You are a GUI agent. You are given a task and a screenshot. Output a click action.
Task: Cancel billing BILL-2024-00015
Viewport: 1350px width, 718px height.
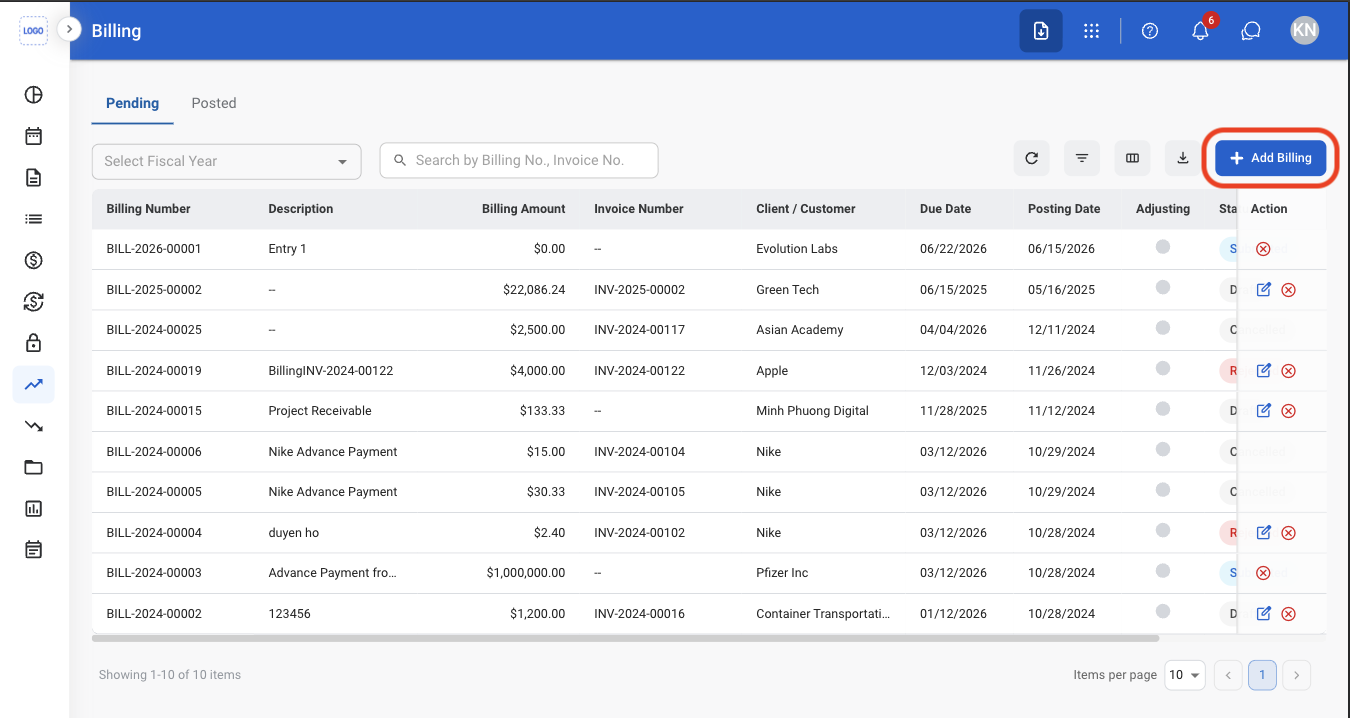tap(1288, 411)
